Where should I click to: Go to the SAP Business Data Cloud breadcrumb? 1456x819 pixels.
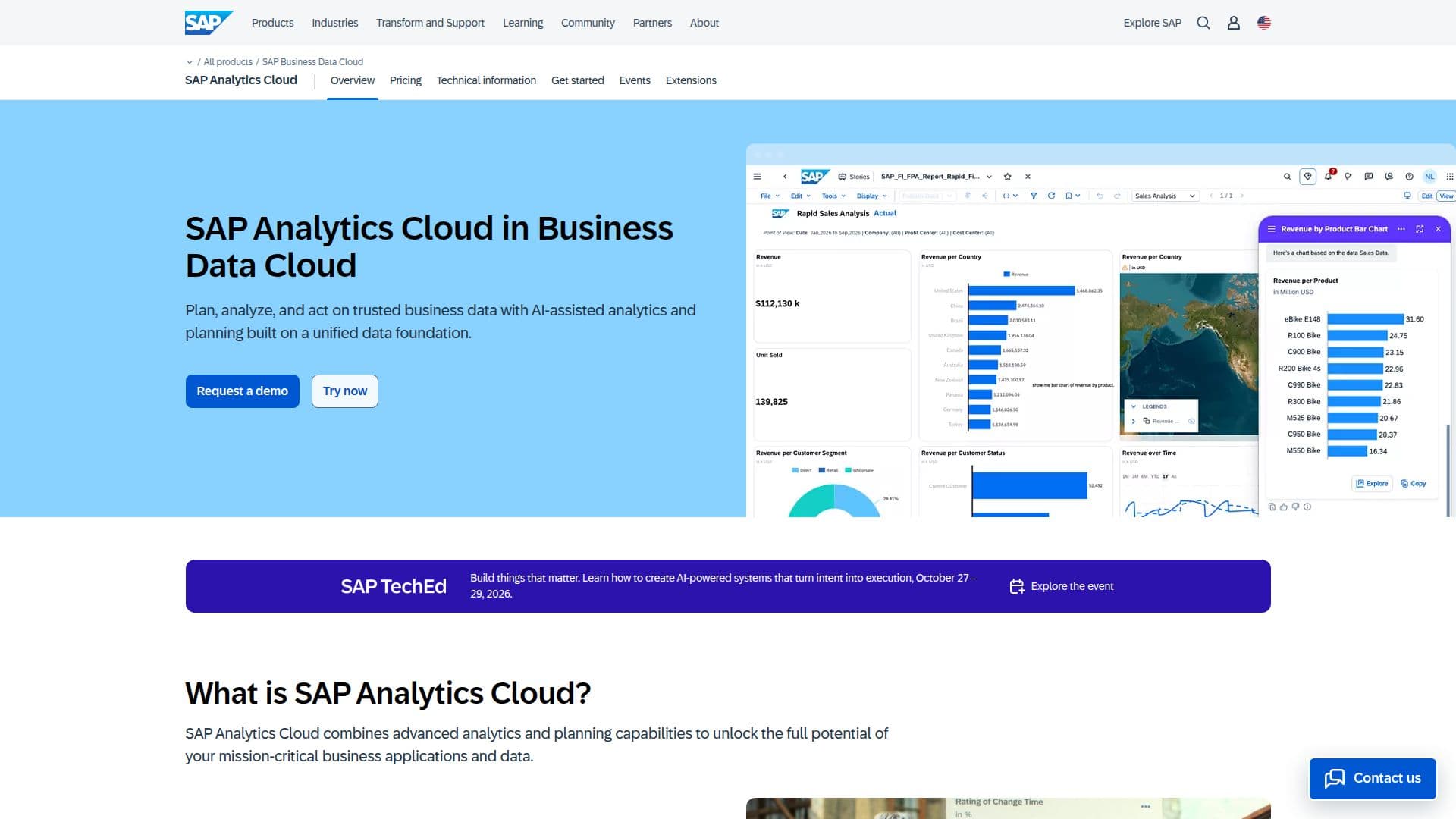pyautogui.click(x=312, y=62)
